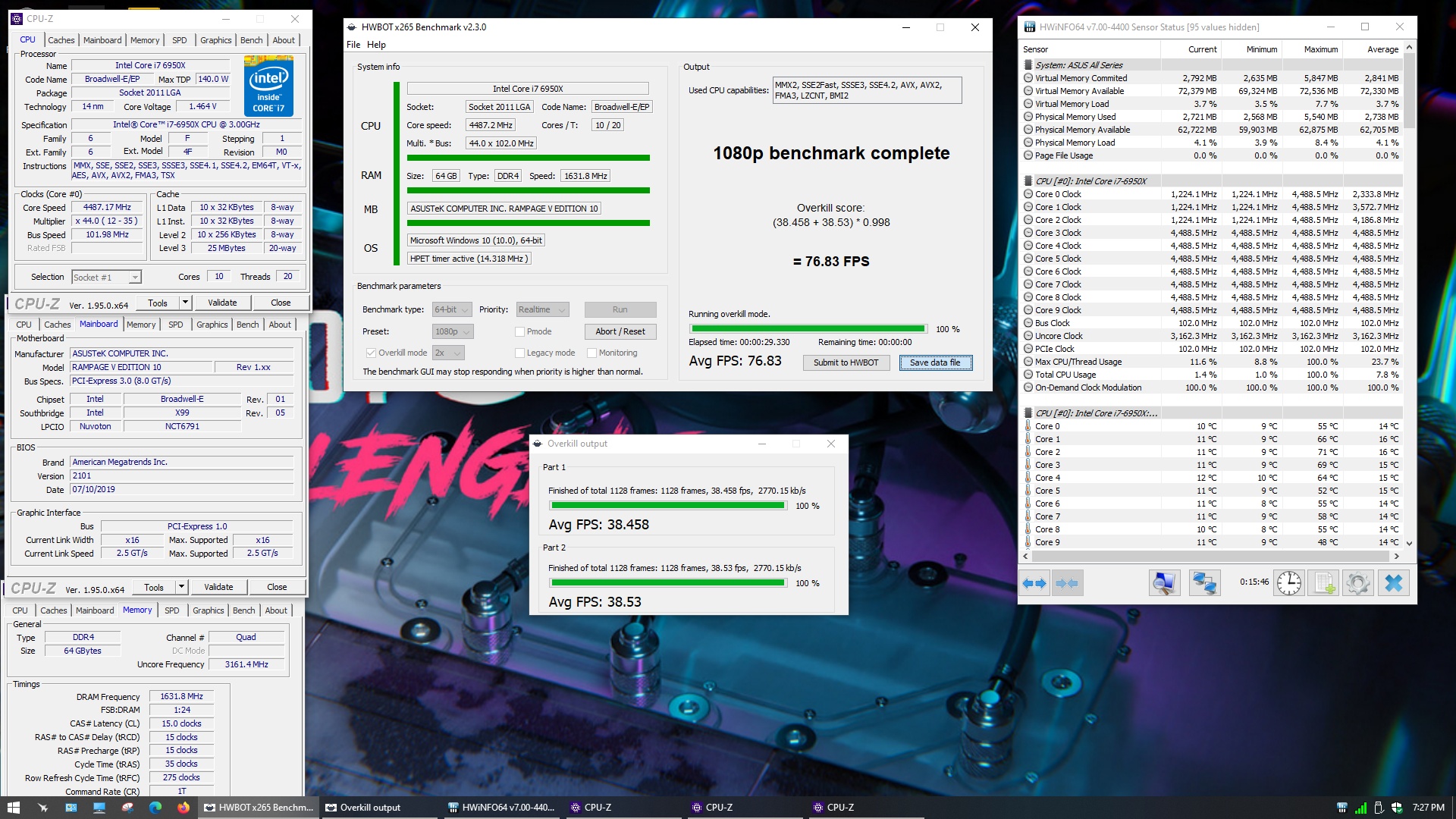This screenshot has width=1456, height=819.
Task: Enable Monitoring checkbox
Action: coord(592,353)
